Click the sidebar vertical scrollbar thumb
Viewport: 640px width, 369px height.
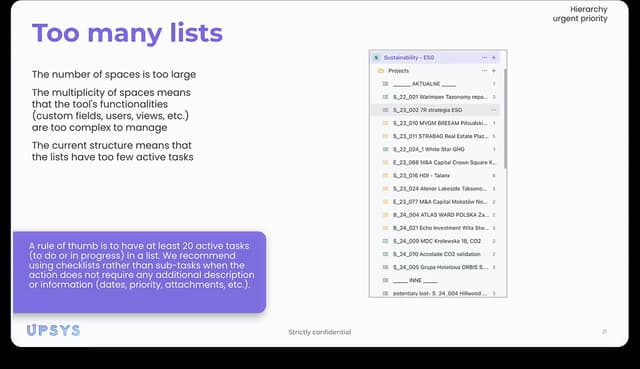pos(505,118)
